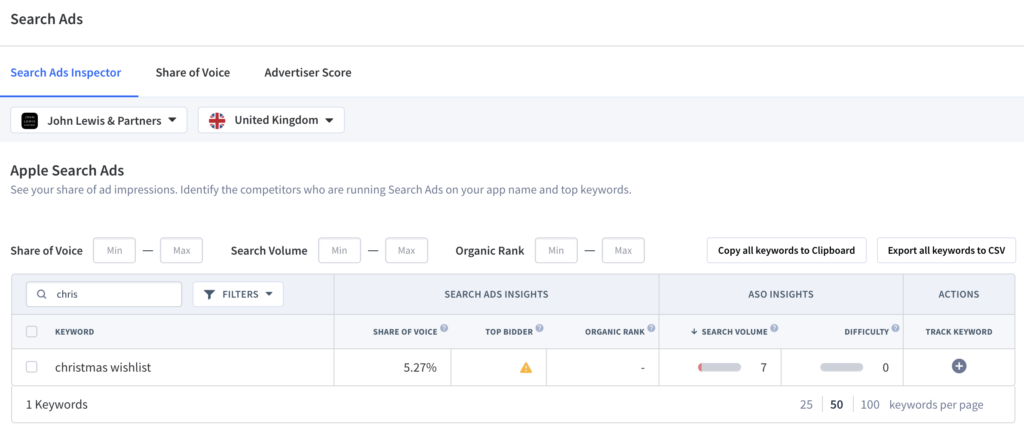Screen dimensions: 1024x437
Task: Open the Advertiser Score tab
Action: (x=308, y=73)
